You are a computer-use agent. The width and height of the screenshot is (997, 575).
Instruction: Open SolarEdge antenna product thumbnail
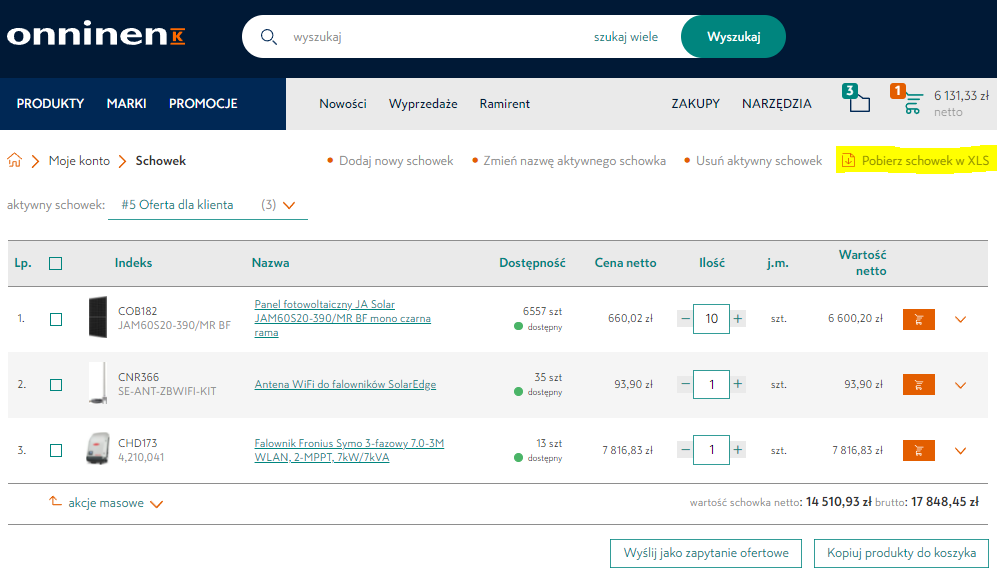click(x=97, y=383)
